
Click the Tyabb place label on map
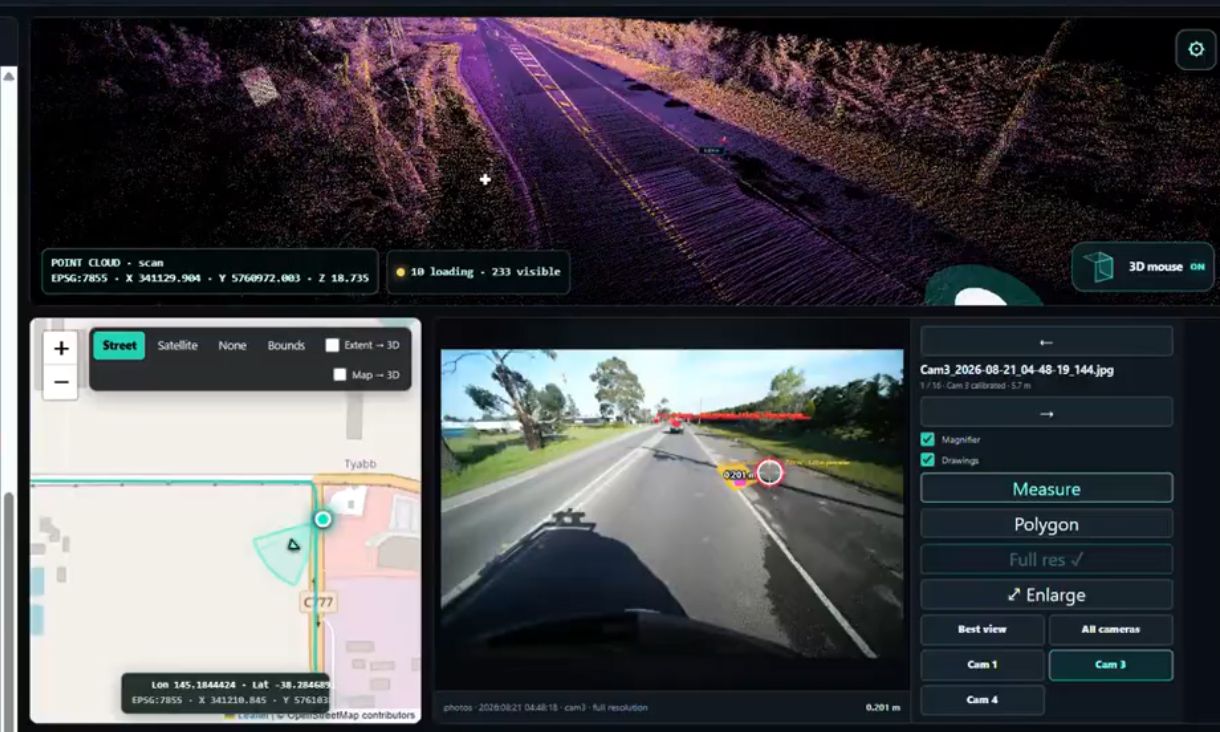click(360, 464)
